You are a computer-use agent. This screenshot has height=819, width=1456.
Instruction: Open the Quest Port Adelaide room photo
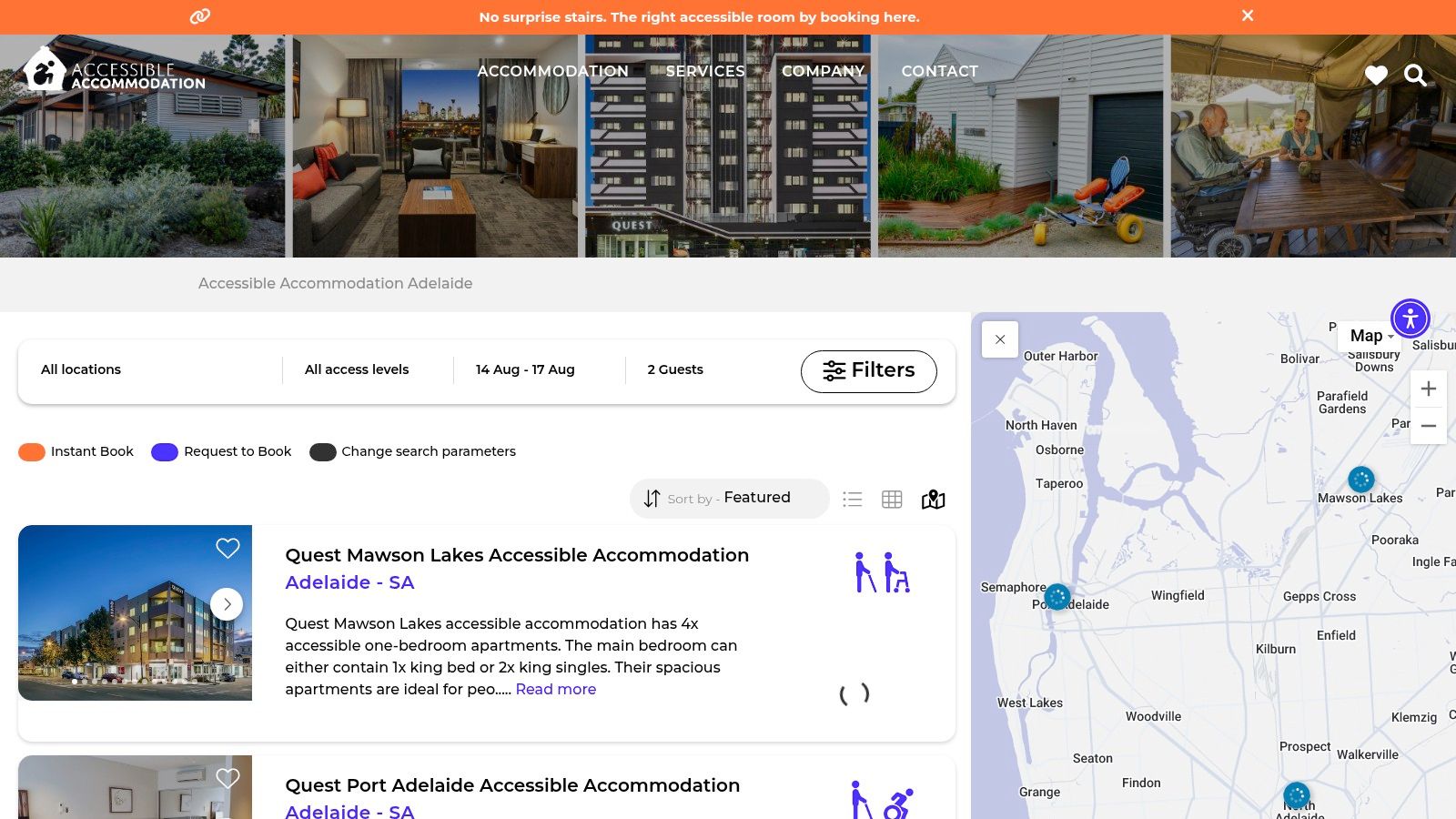click(x=135, y=787)
